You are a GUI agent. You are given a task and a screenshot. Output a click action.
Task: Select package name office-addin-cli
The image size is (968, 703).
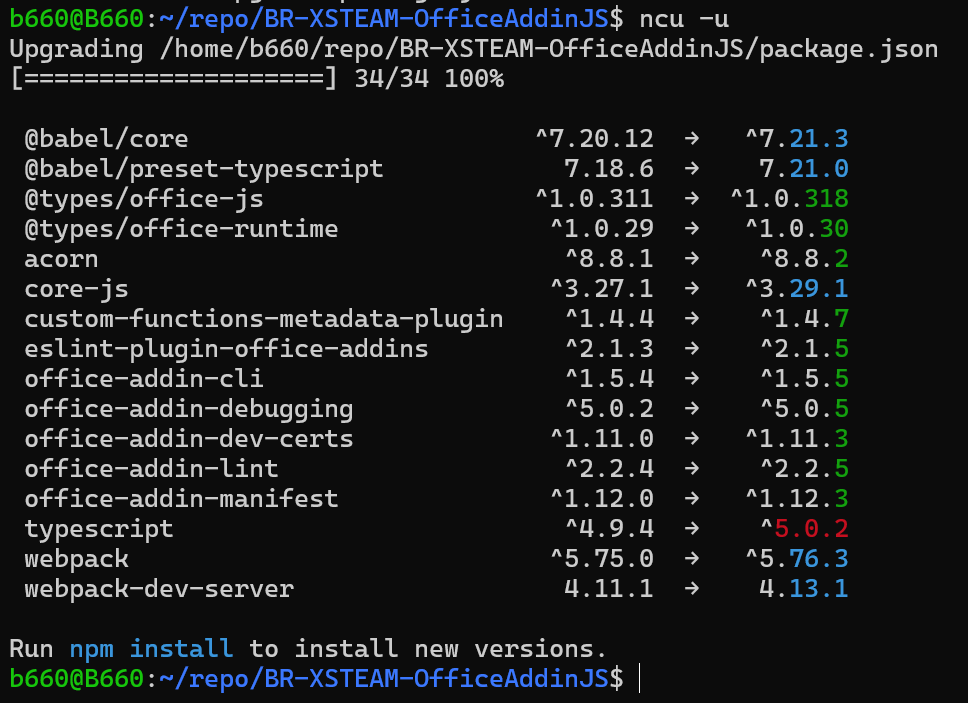144,379
